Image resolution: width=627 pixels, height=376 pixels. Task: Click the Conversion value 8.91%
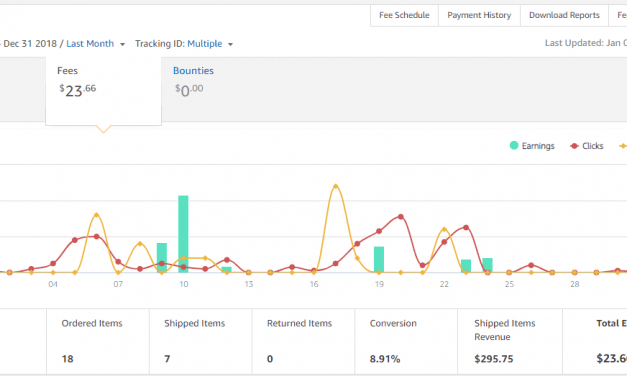click(385, 359)
